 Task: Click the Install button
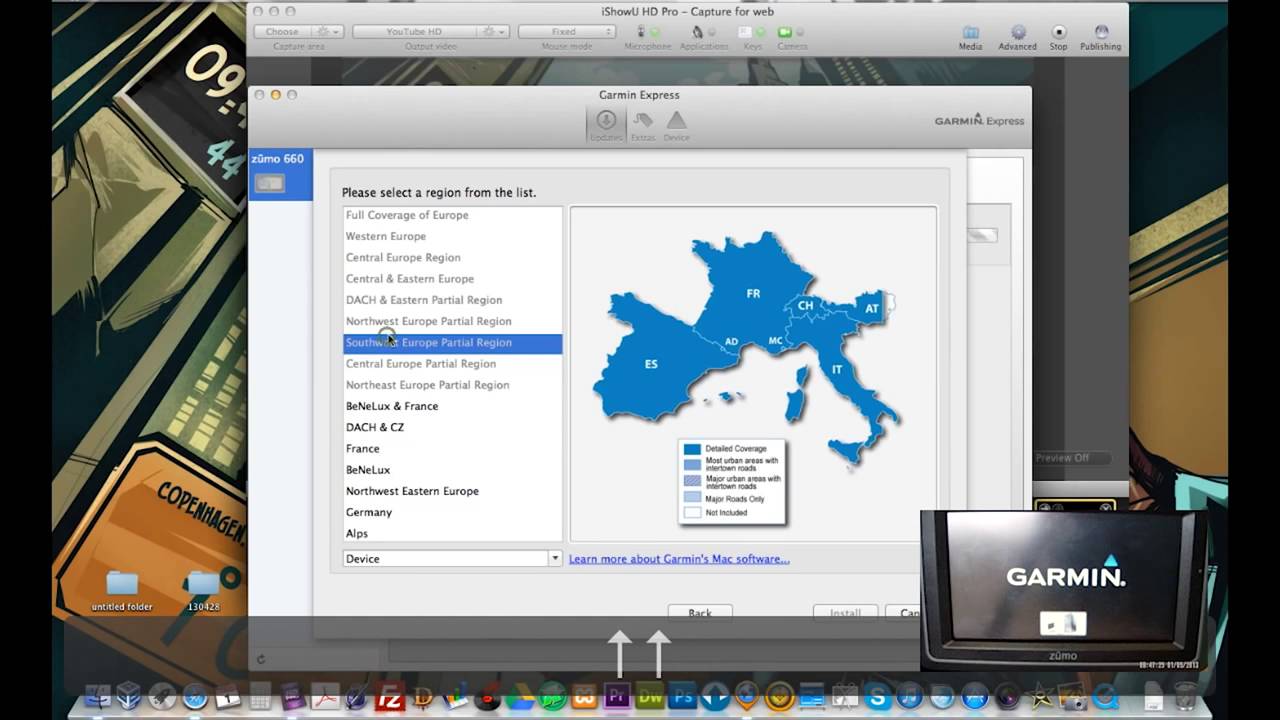(x=845, y=613)
